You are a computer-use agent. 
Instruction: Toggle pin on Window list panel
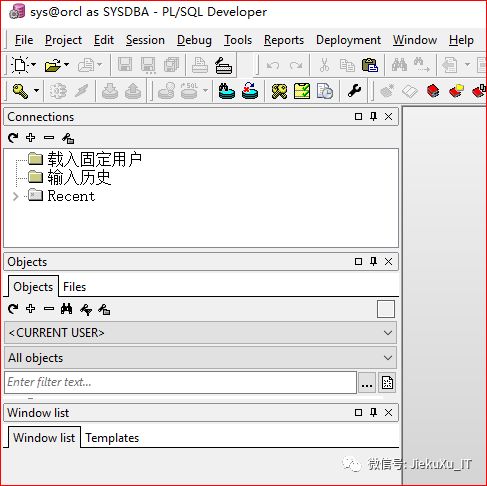coord(373,412)
